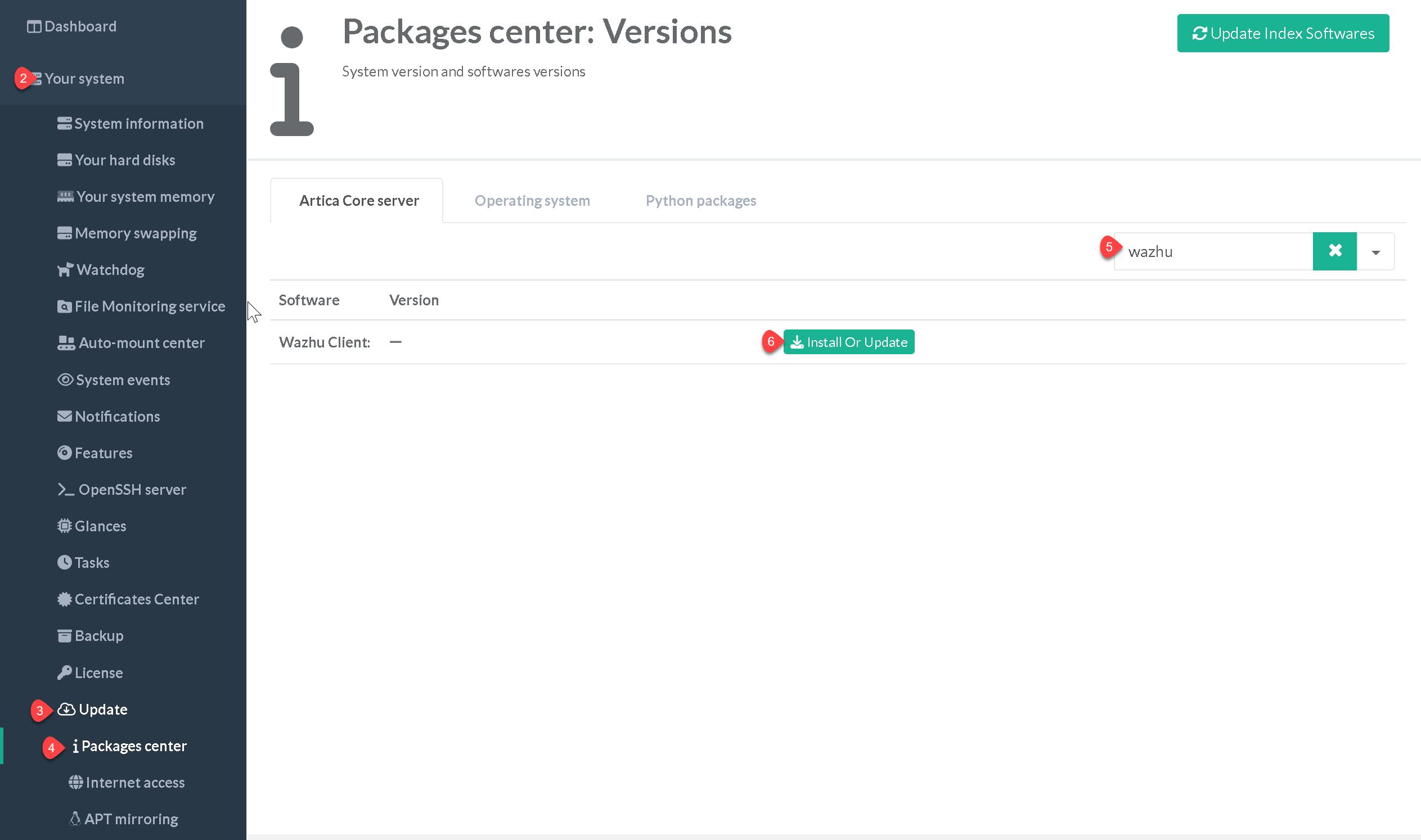This screenshot has height=840, width=1421.
Task: Collapse the Update submenu
Action: click(x=102, y=709)
